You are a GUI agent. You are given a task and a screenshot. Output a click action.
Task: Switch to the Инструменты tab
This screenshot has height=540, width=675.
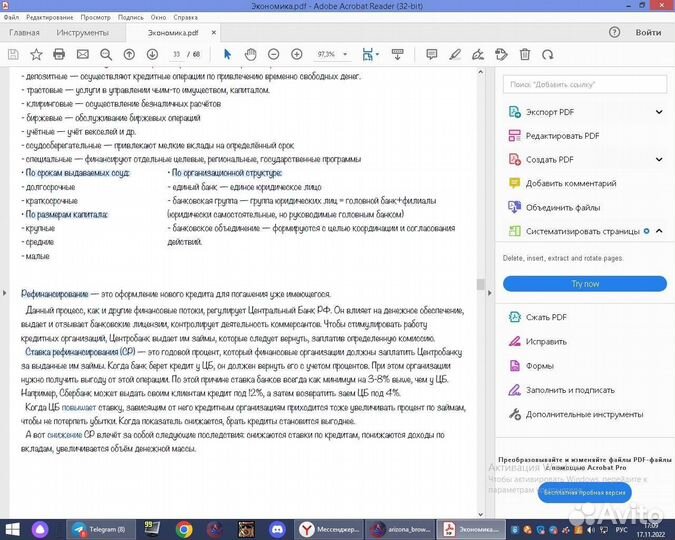pos(83,33)
